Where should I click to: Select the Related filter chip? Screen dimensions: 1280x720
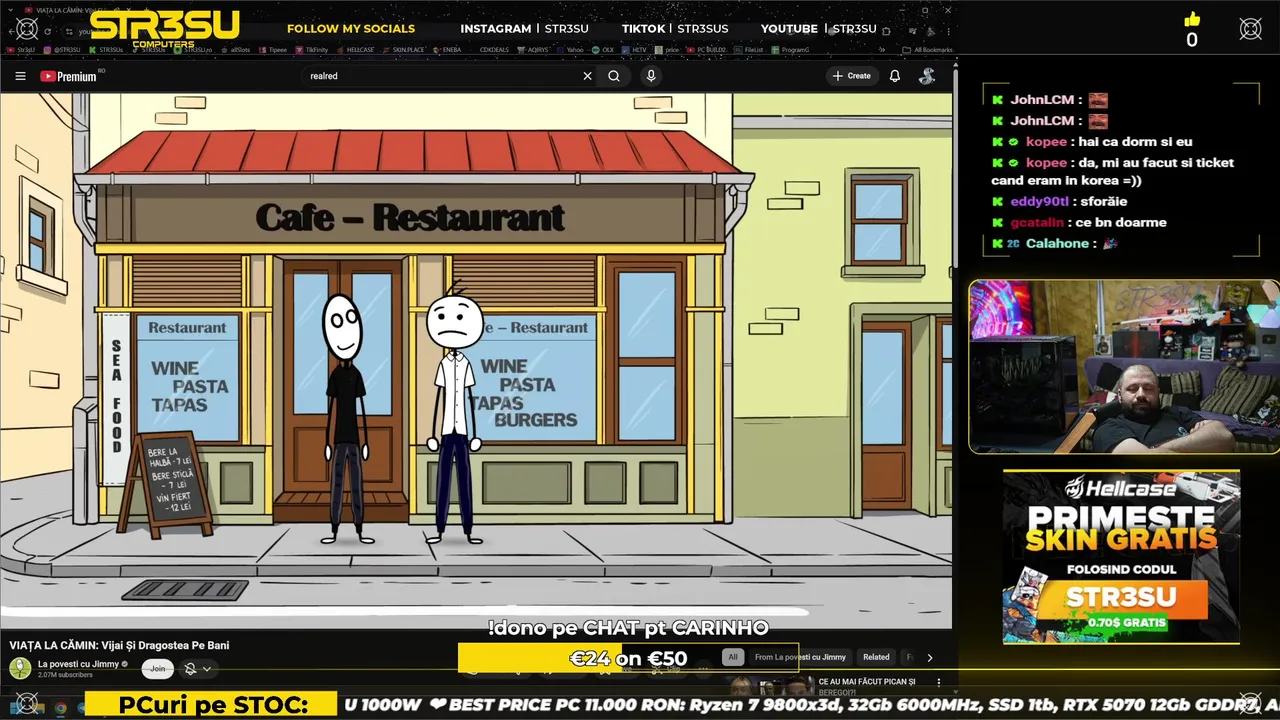[876, 657]
